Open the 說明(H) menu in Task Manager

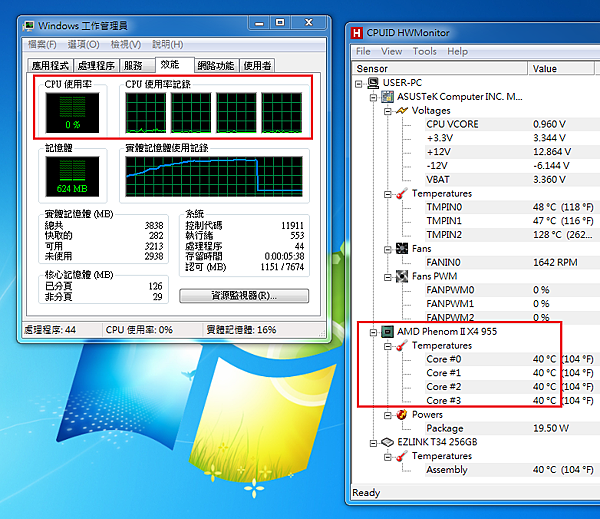click(x=168, y=45)
